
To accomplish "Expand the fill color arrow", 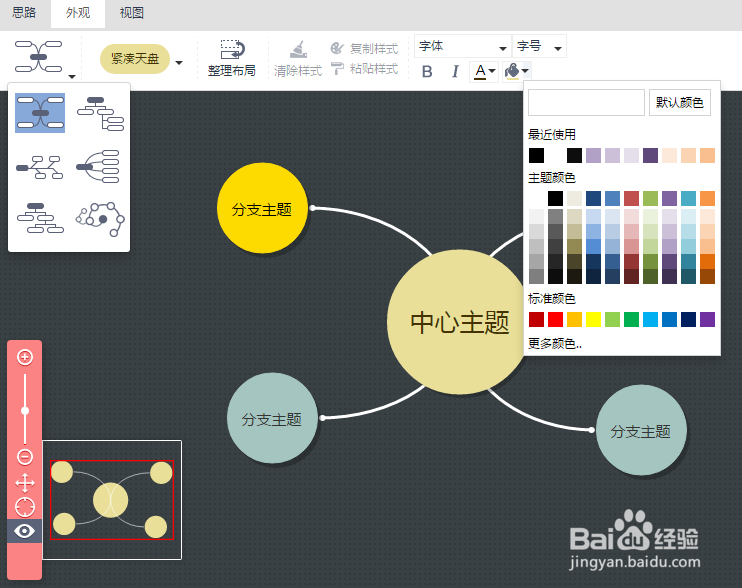I will 525,71.
